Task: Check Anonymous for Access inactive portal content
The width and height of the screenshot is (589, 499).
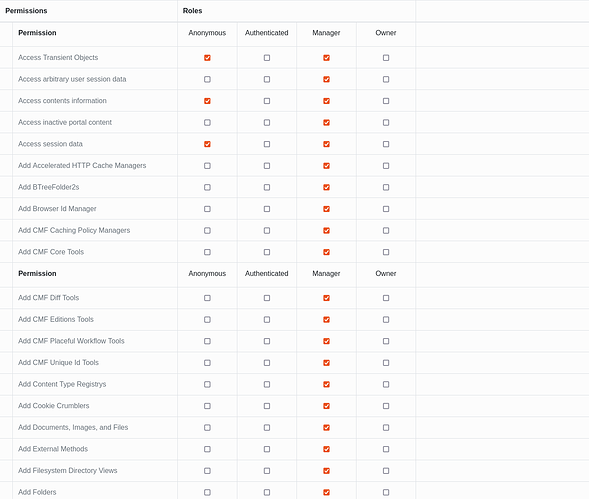Action: (x=207, y=122)
